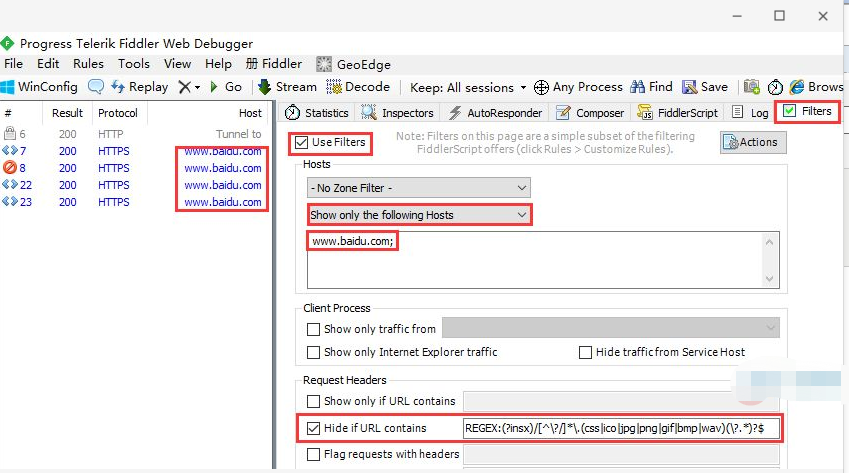The height and width of the screenshot is (473, 849).
Task: Sort by the Protocol column header
Action: (118, 113)
